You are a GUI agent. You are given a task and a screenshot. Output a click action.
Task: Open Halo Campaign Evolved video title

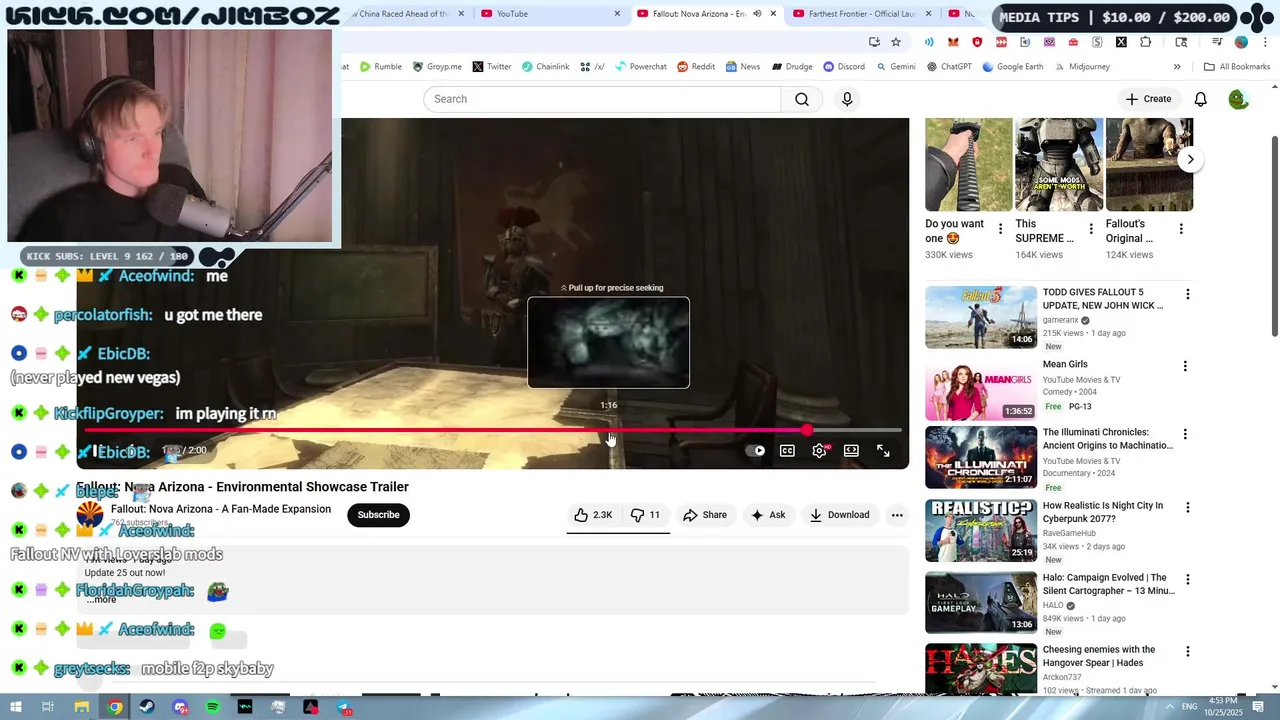tap(1108, 584)
